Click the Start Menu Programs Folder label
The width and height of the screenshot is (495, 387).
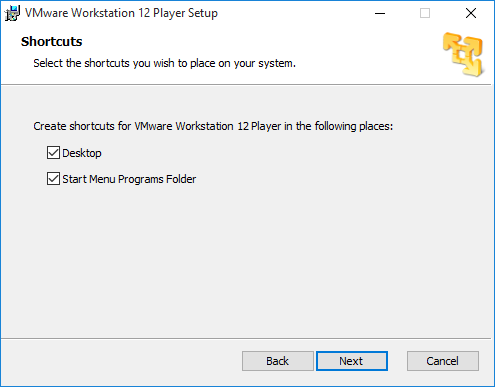[129, 179]
